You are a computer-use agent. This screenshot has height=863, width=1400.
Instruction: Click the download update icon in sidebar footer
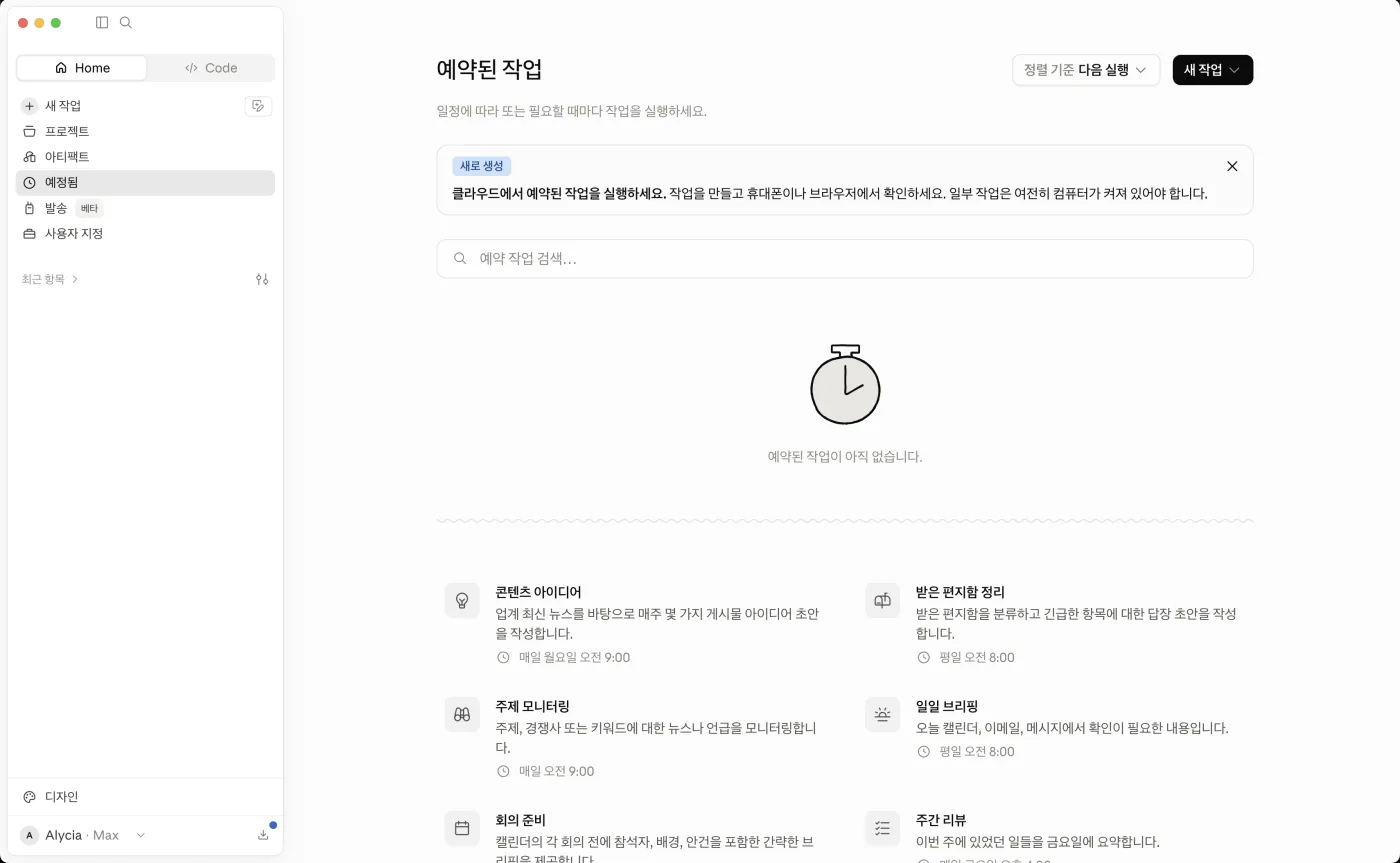[263, 835]
